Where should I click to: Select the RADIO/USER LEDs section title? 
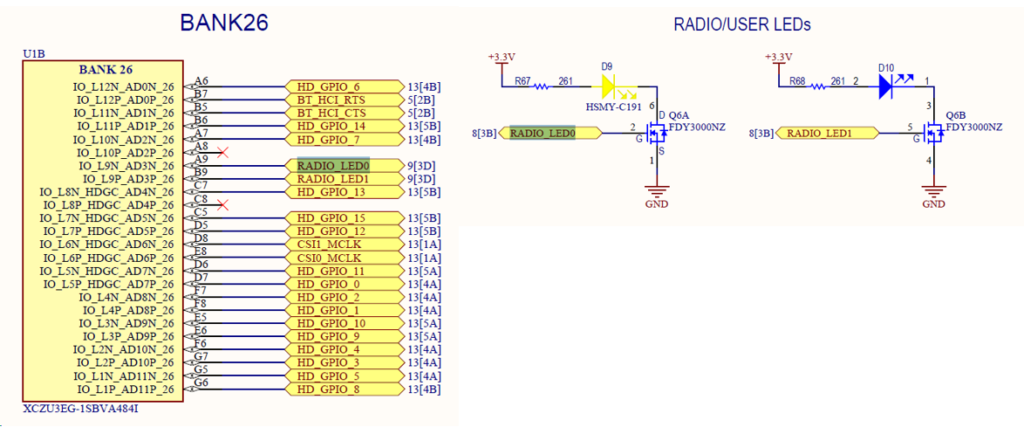pos(742,23)
